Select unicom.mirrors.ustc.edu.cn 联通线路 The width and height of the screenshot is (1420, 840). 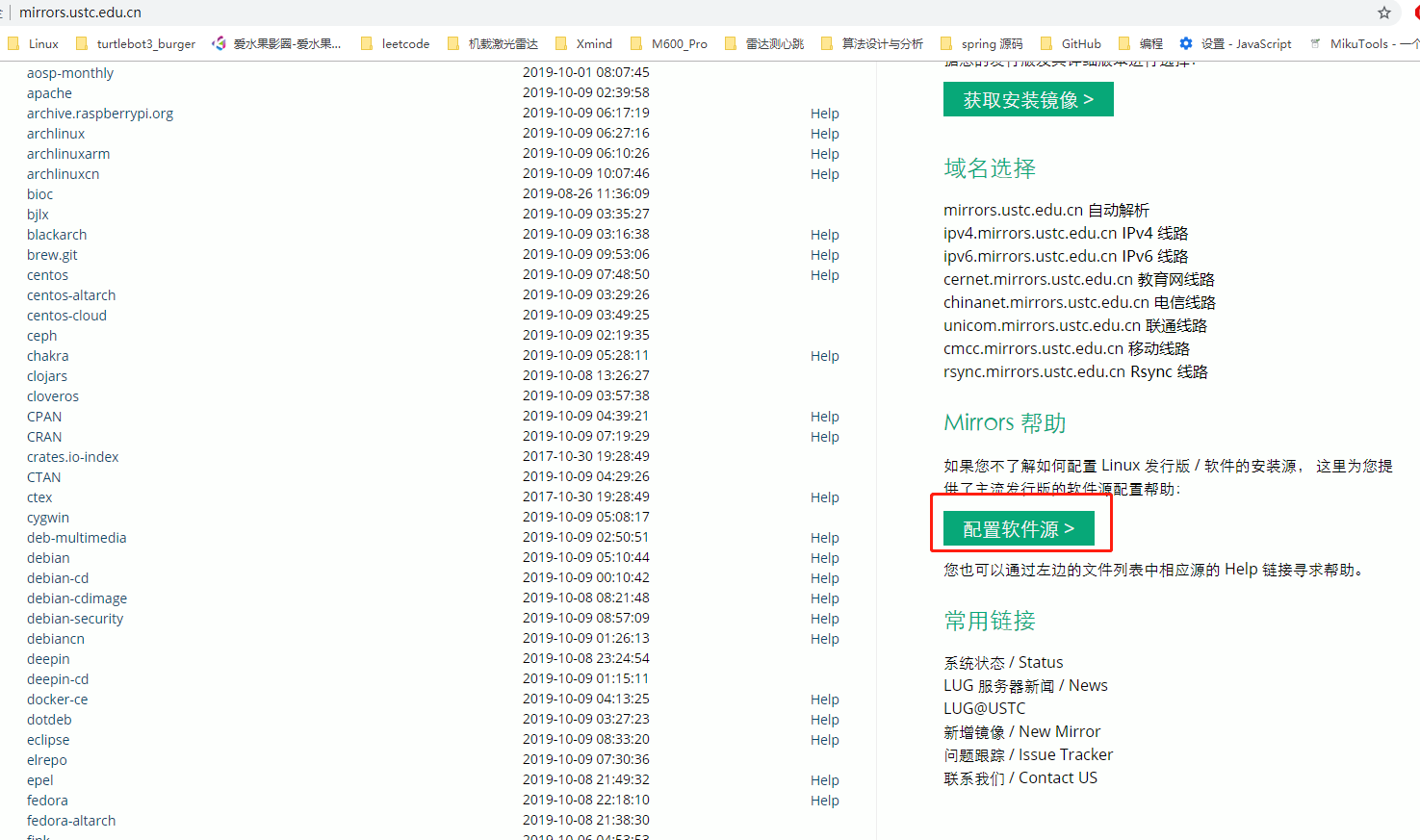[1075, 325]
